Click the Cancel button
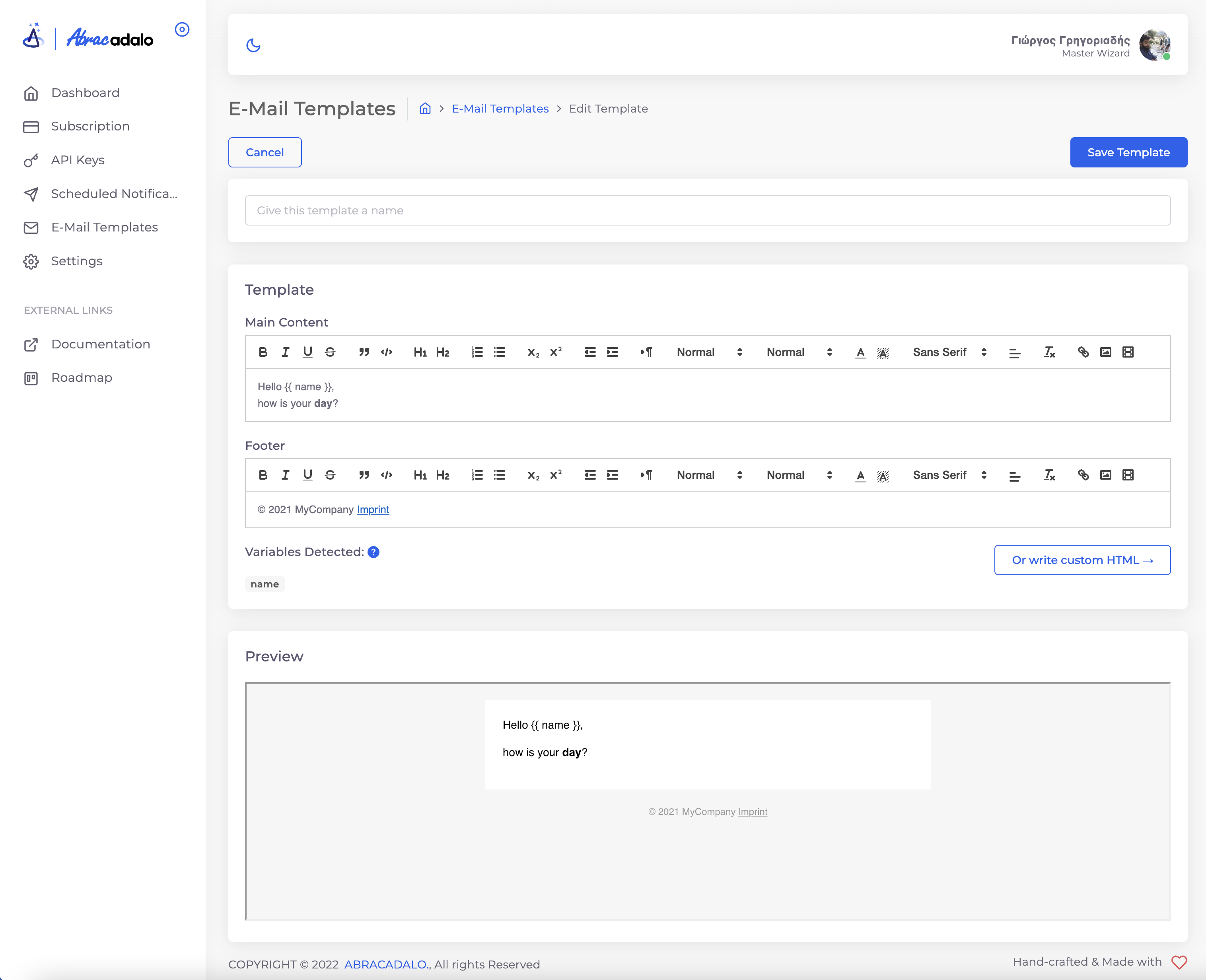This screenshot has height=980, width=1206. [265, 152]
